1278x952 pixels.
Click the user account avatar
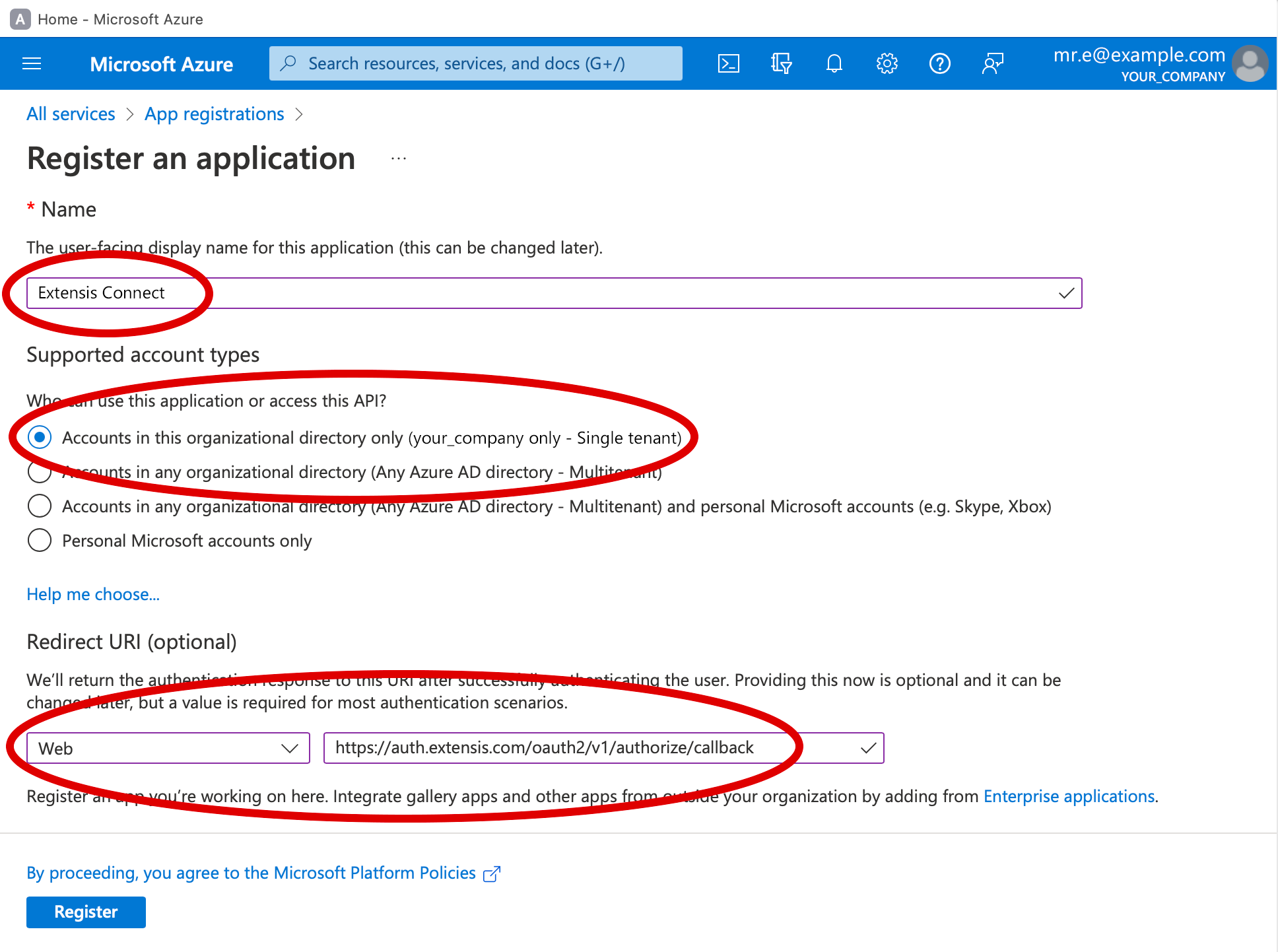point(1250,63)
